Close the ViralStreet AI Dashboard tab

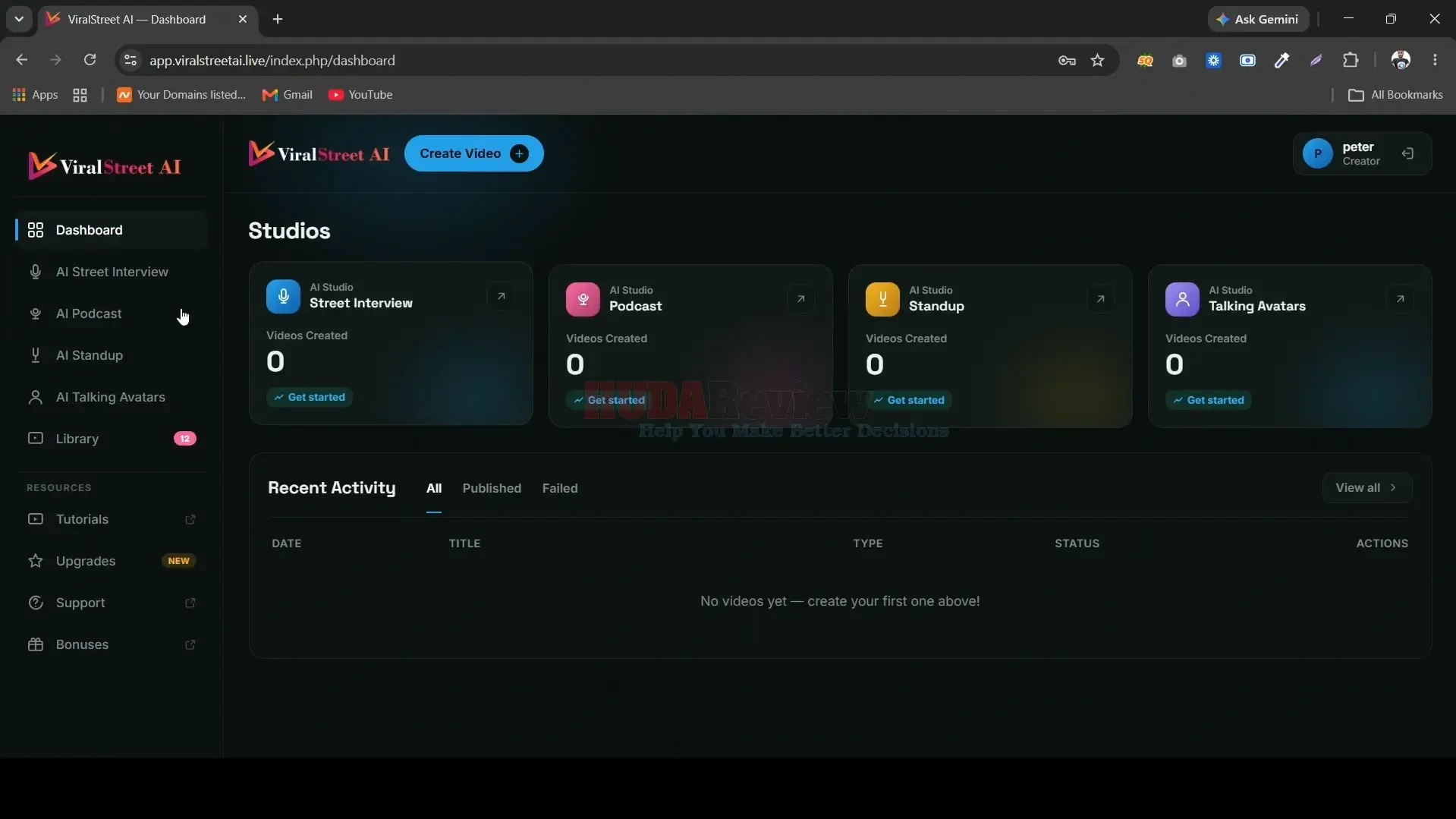pyautogui.click(x=243, y=19)
